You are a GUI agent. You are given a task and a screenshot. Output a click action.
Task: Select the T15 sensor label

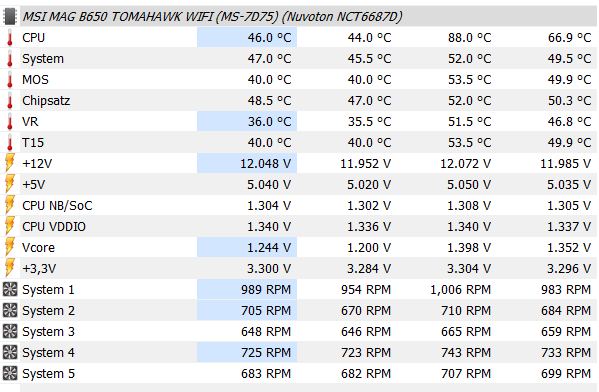click(x=33, y=143)
